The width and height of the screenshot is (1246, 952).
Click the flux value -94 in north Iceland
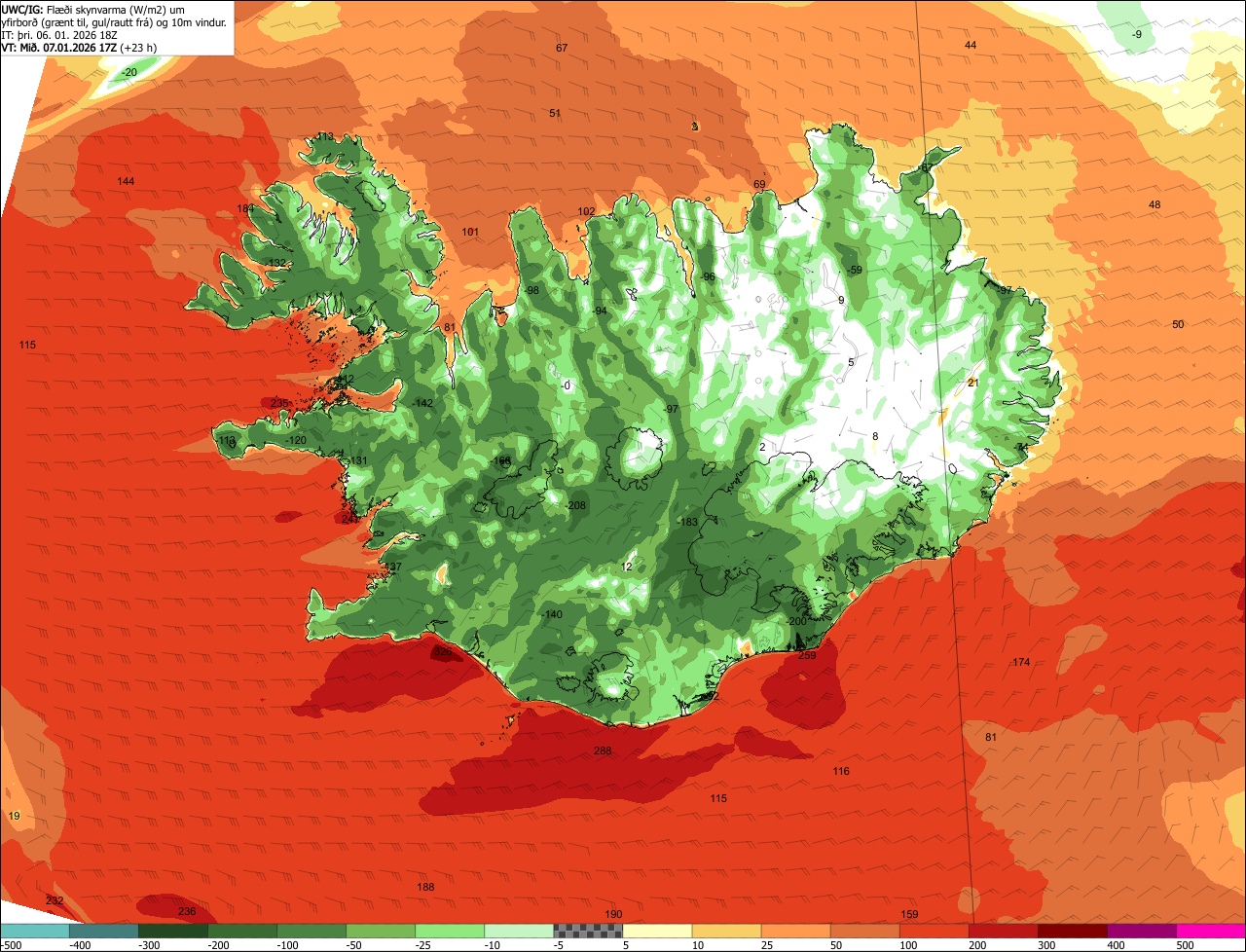pos(601,311)
